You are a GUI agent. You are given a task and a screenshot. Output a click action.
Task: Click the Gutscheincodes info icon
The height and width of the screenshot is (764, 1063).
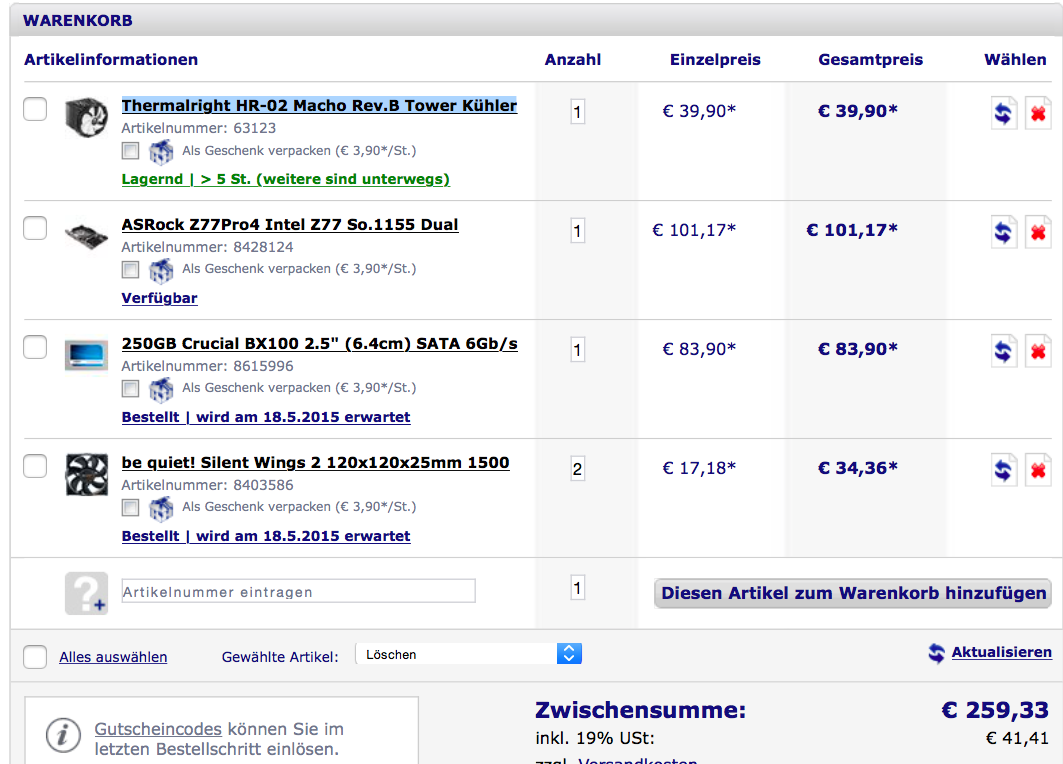coord(62,738)
